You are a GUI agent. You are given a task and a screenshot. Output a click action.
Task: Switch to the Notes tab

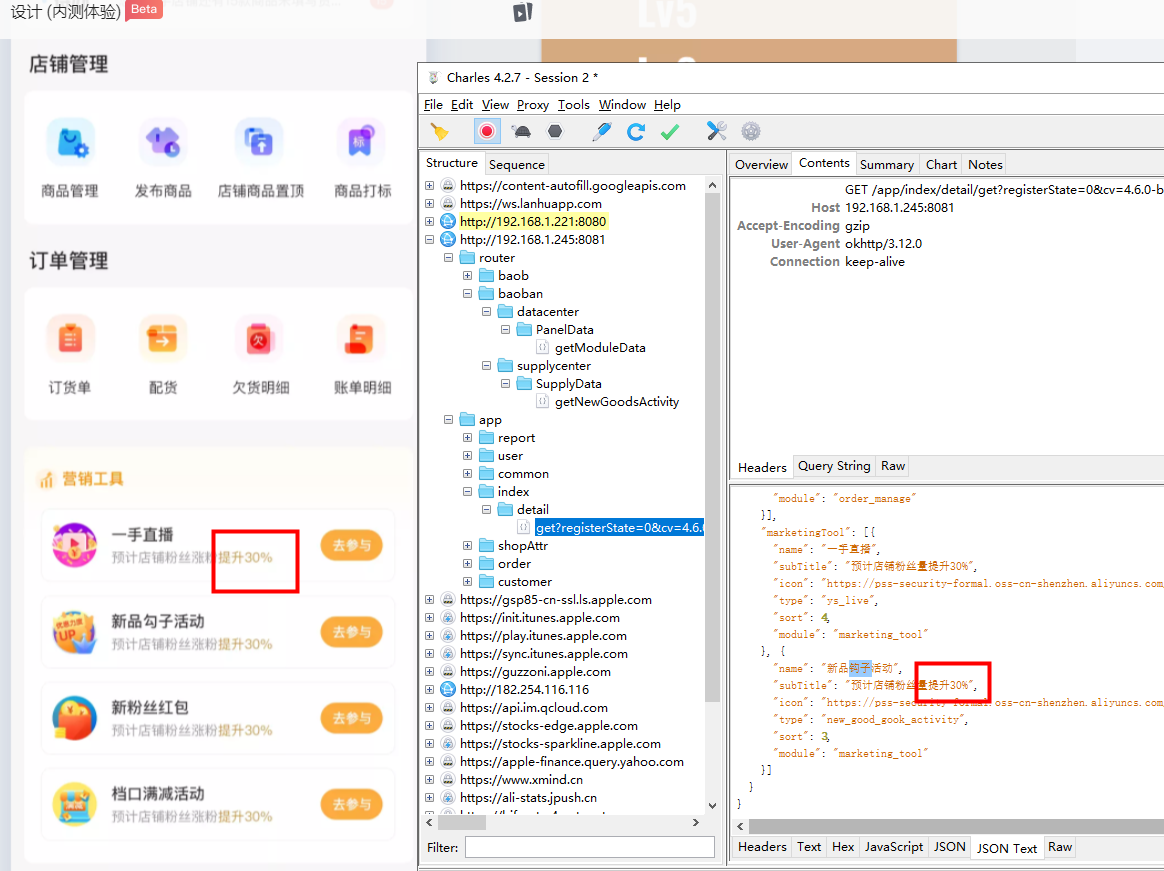pyautogui.click(x=985, y=164)
